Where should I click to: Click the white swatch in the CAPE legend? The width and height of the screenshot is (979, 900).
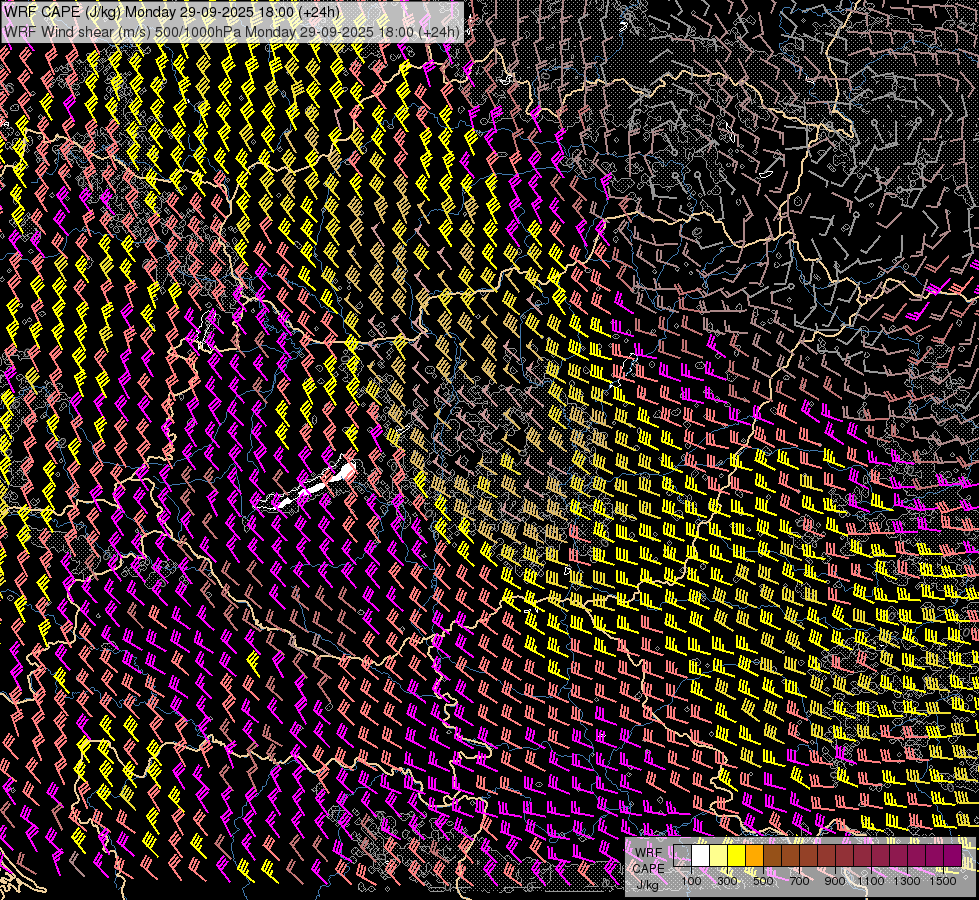click(700, 856)
